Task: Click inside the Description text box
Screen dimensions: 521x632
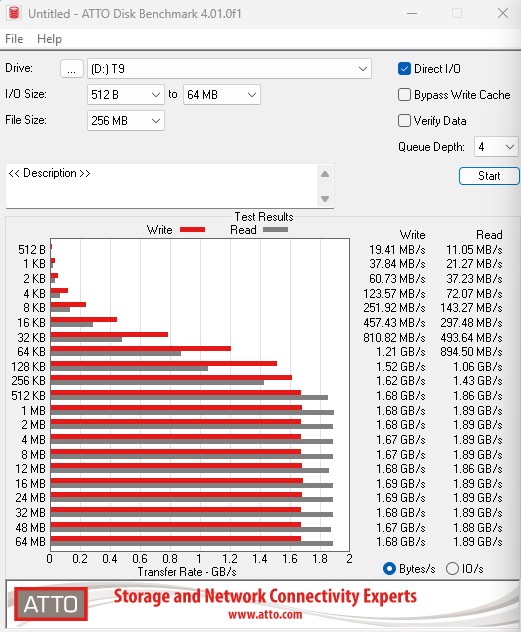Action: tap(161, 186)
